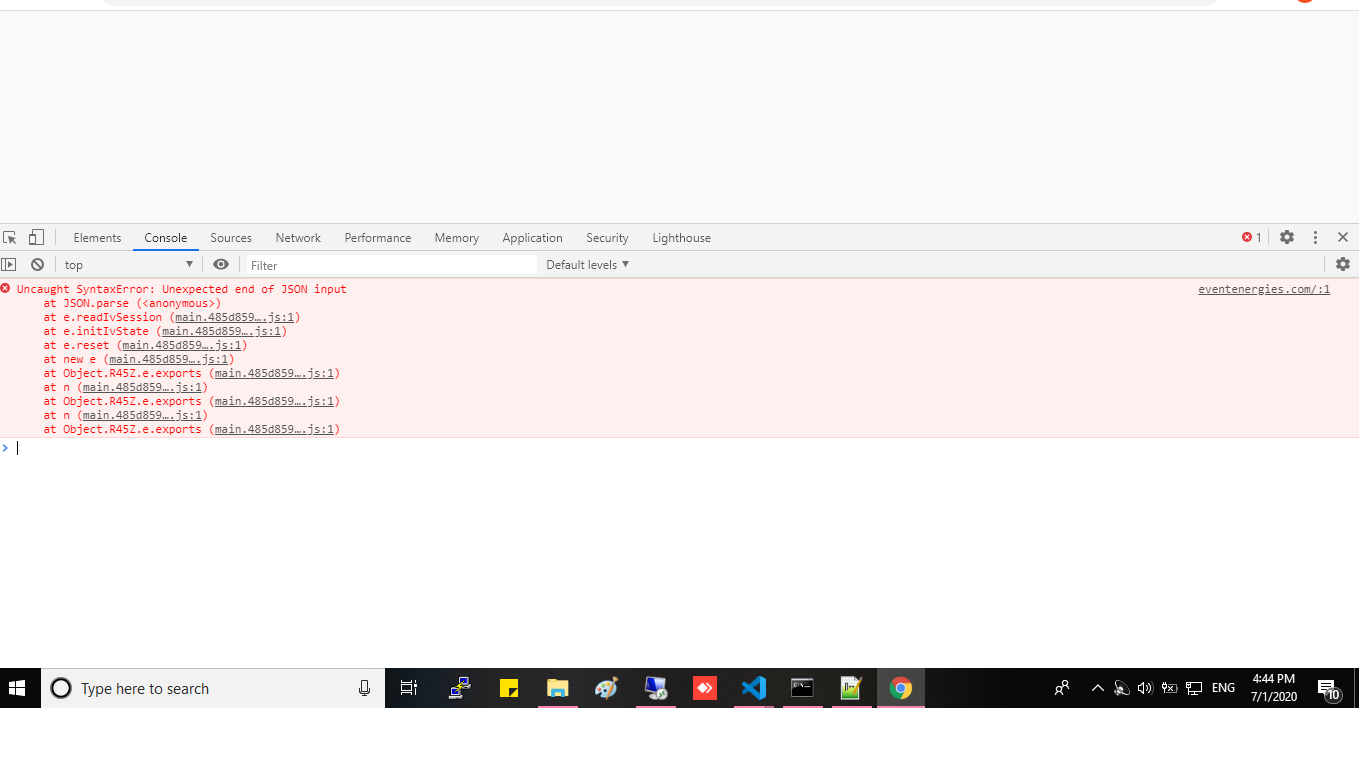The width and height of the screenshot is (1366, 768).
Task: Open DevTools settings gear
Action: 1287,238
